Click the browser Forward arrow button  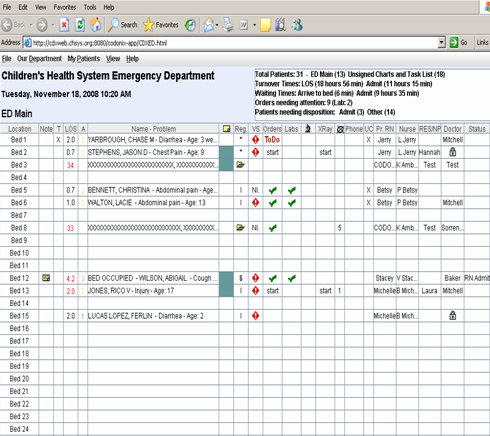pos(42,25)
